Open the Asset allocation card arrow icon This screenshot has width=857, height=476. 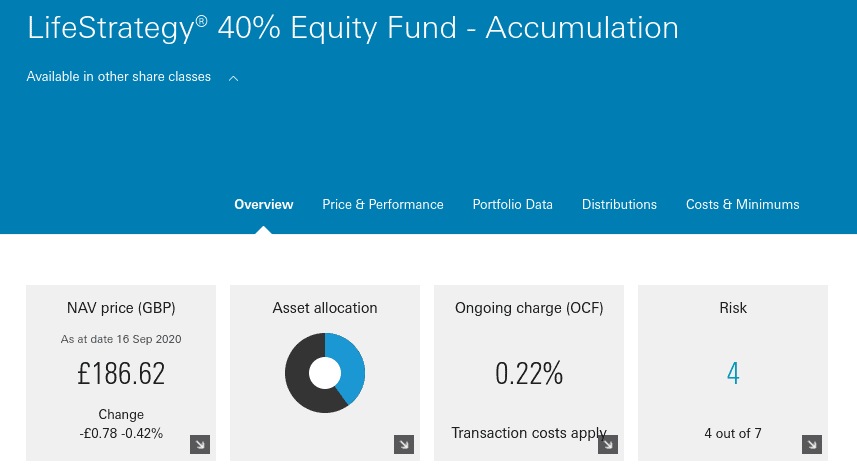(x=404, y=444)
